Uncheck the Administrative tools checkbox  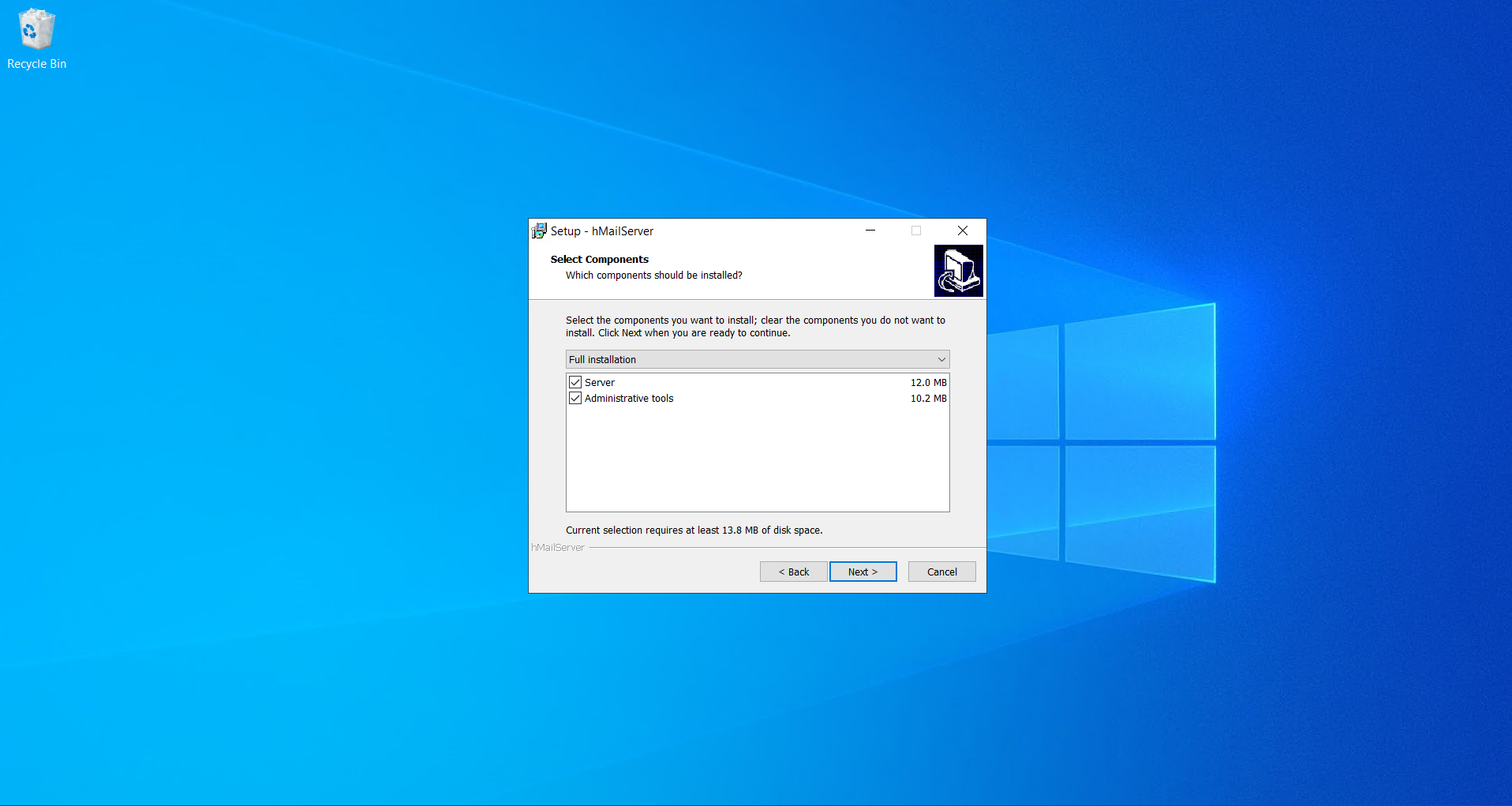pos(575,398)
